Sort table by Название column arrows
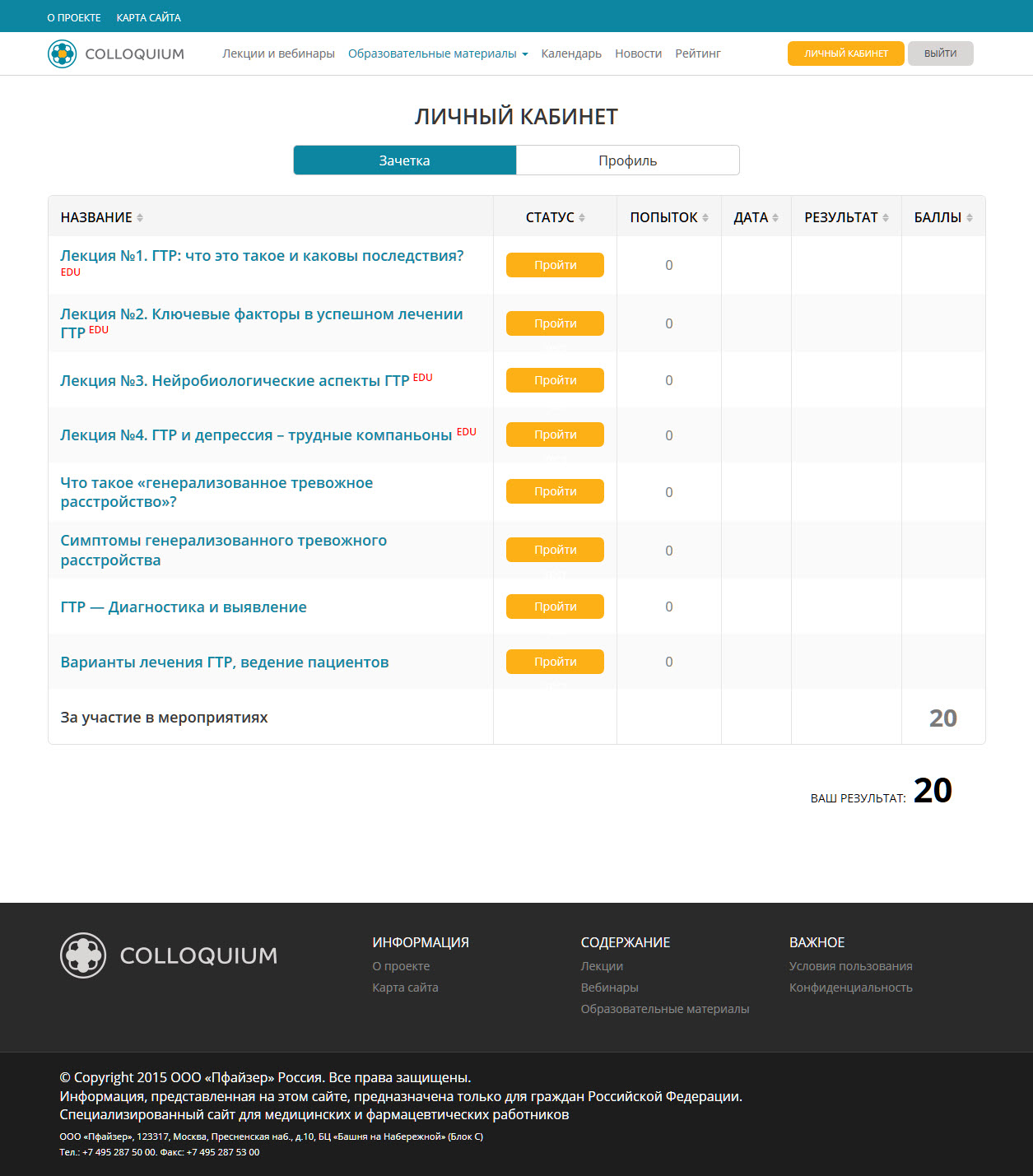The width and height of the screenshot is (1033, 1176). pyautogui.click(x=140, y=218)
